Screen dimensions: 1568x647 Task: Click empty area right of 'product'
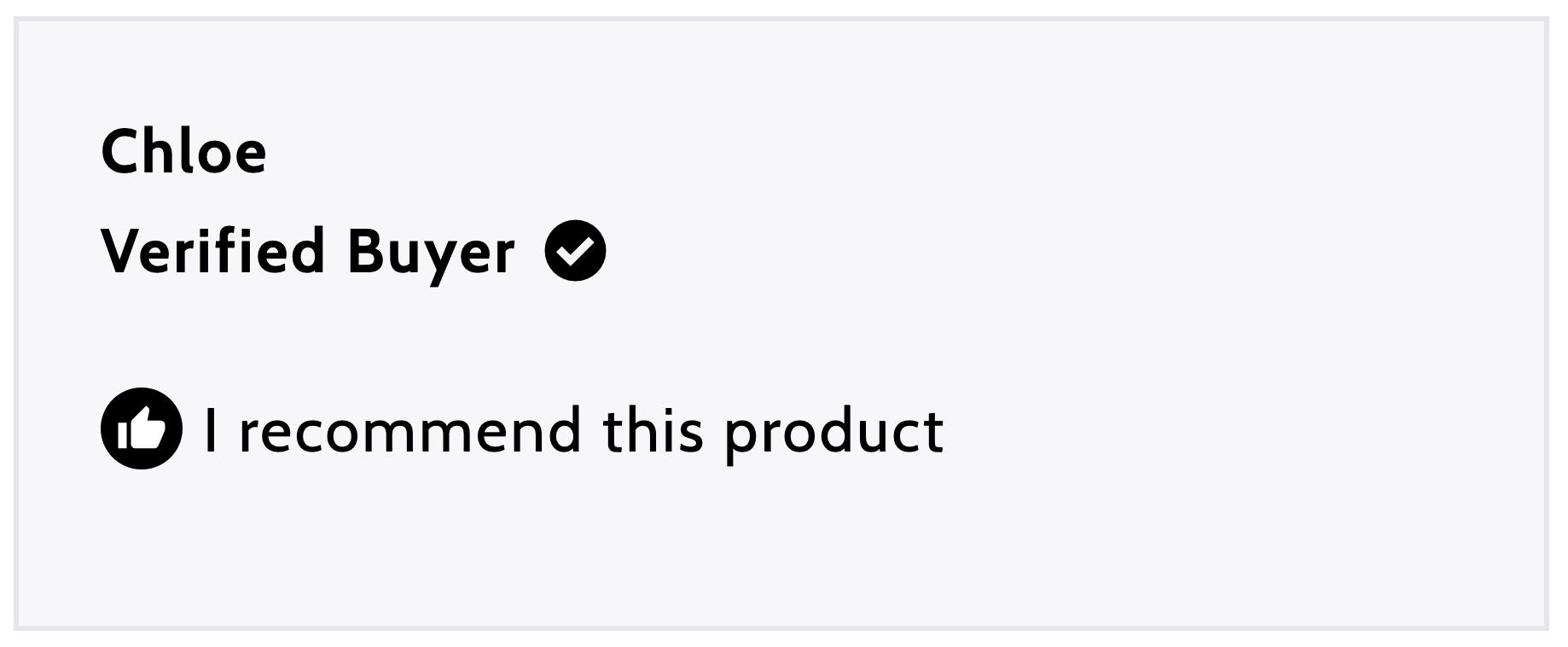[x=1237, y=430]
